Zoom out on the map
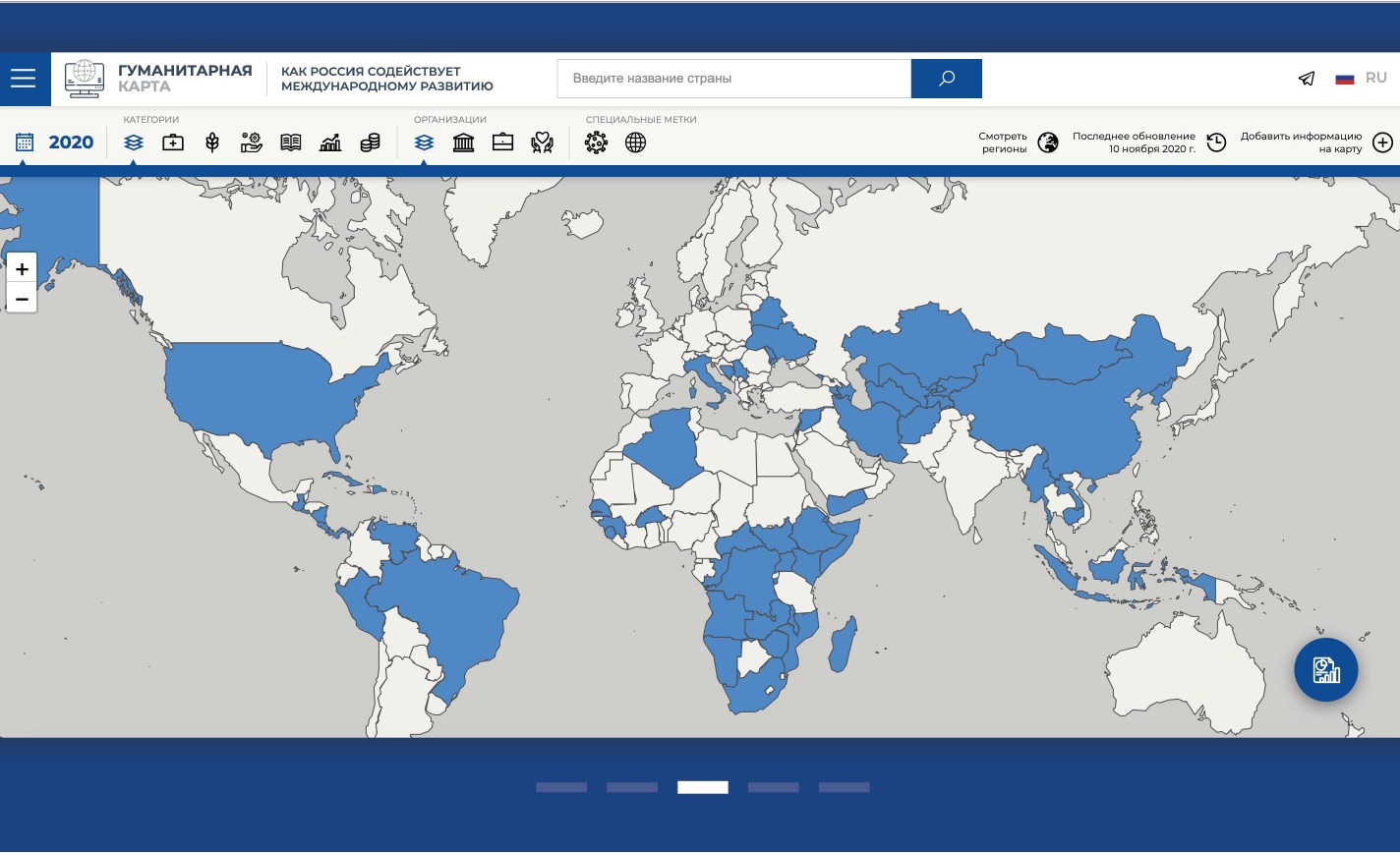The image size is (1400, 853). (22, 298)
